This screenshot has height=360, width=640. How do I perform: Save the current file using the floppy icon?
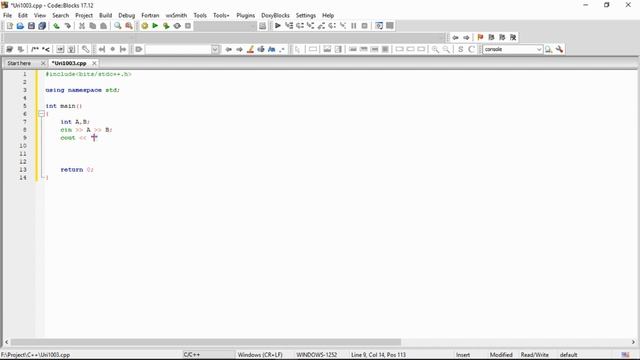(x=31, y=26)
